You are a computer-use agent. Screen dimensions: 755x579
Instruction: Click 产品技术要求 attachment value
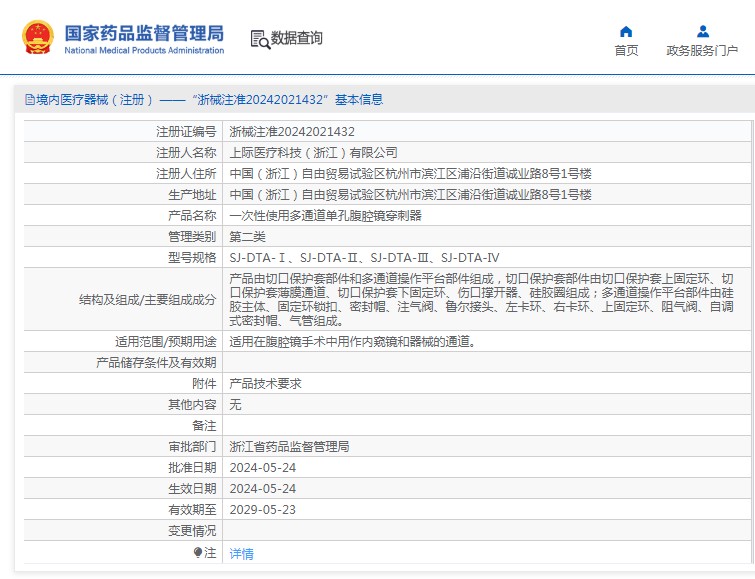(x=265, y=383)
